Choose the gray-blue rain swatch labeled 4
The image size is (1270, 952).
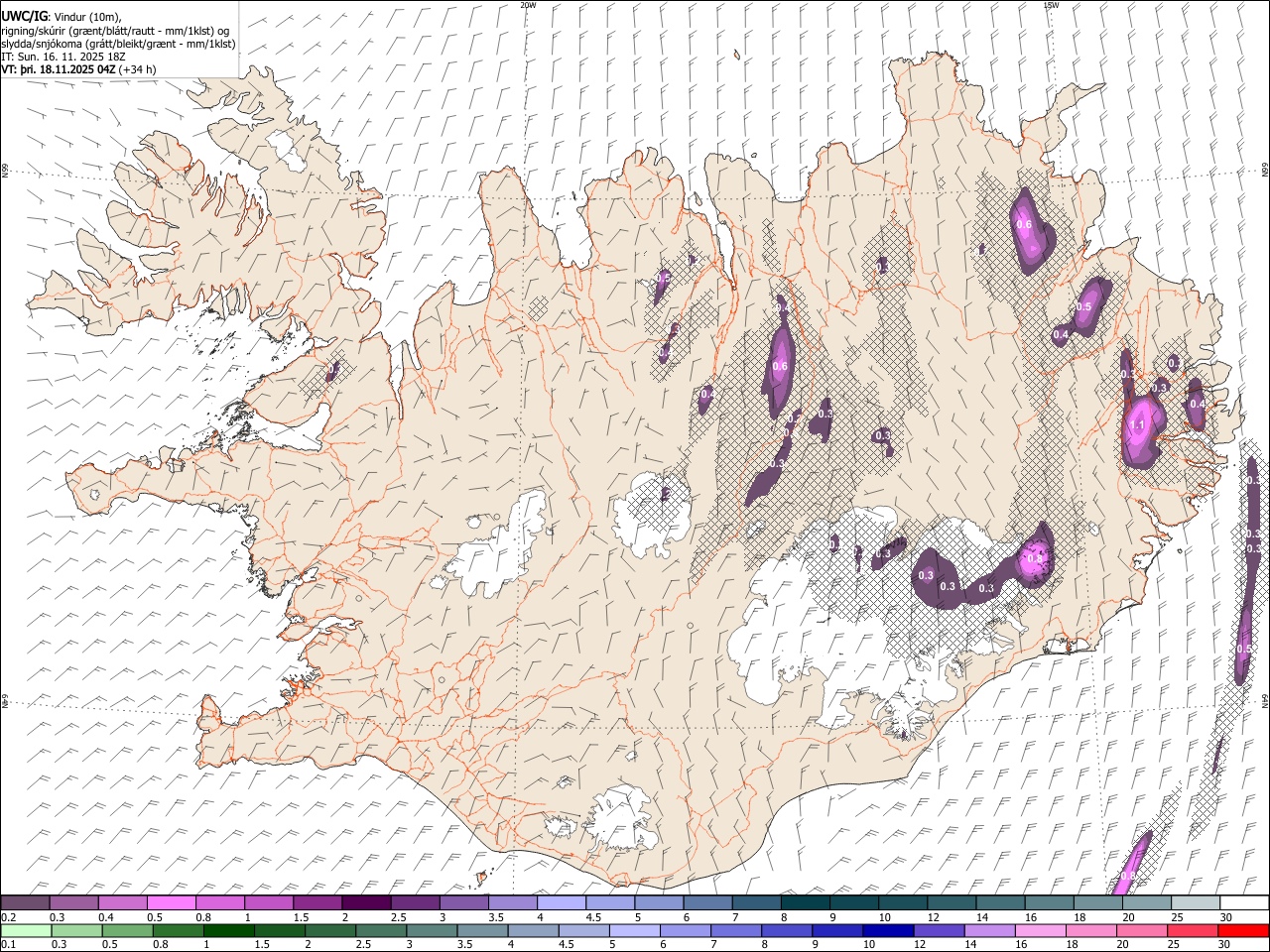point(534,931)
